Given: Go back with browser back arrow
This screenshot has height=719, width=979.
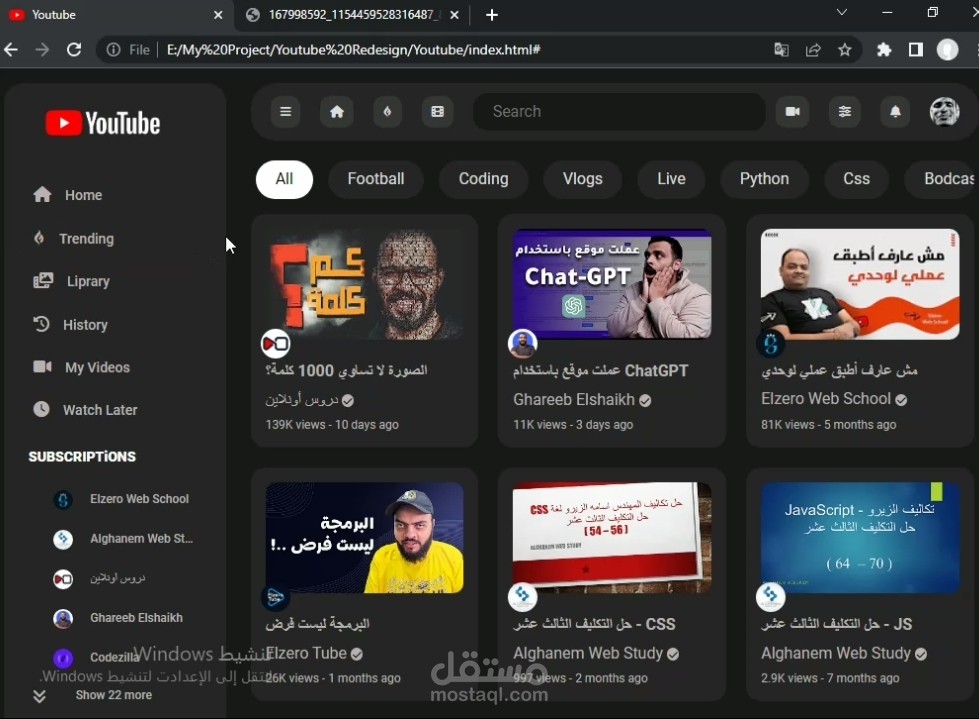Looking at the screenshot, I should (11, 49).
